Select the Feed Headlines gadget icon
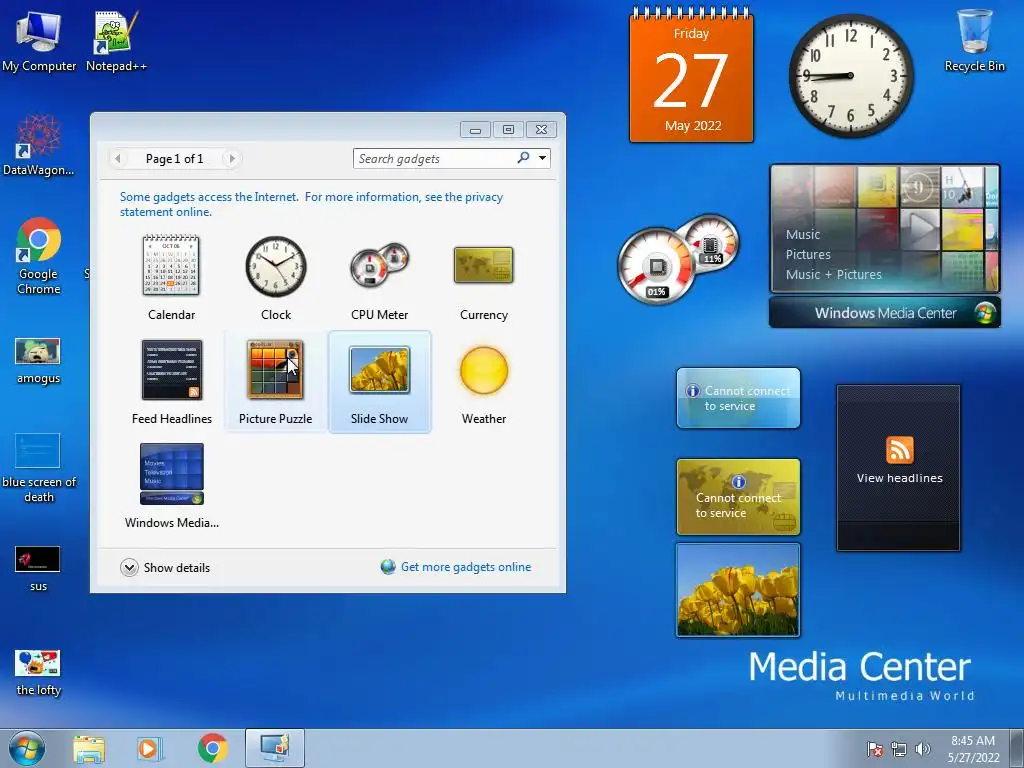The height and width of the screenshot is (768, 1024). 172,370
